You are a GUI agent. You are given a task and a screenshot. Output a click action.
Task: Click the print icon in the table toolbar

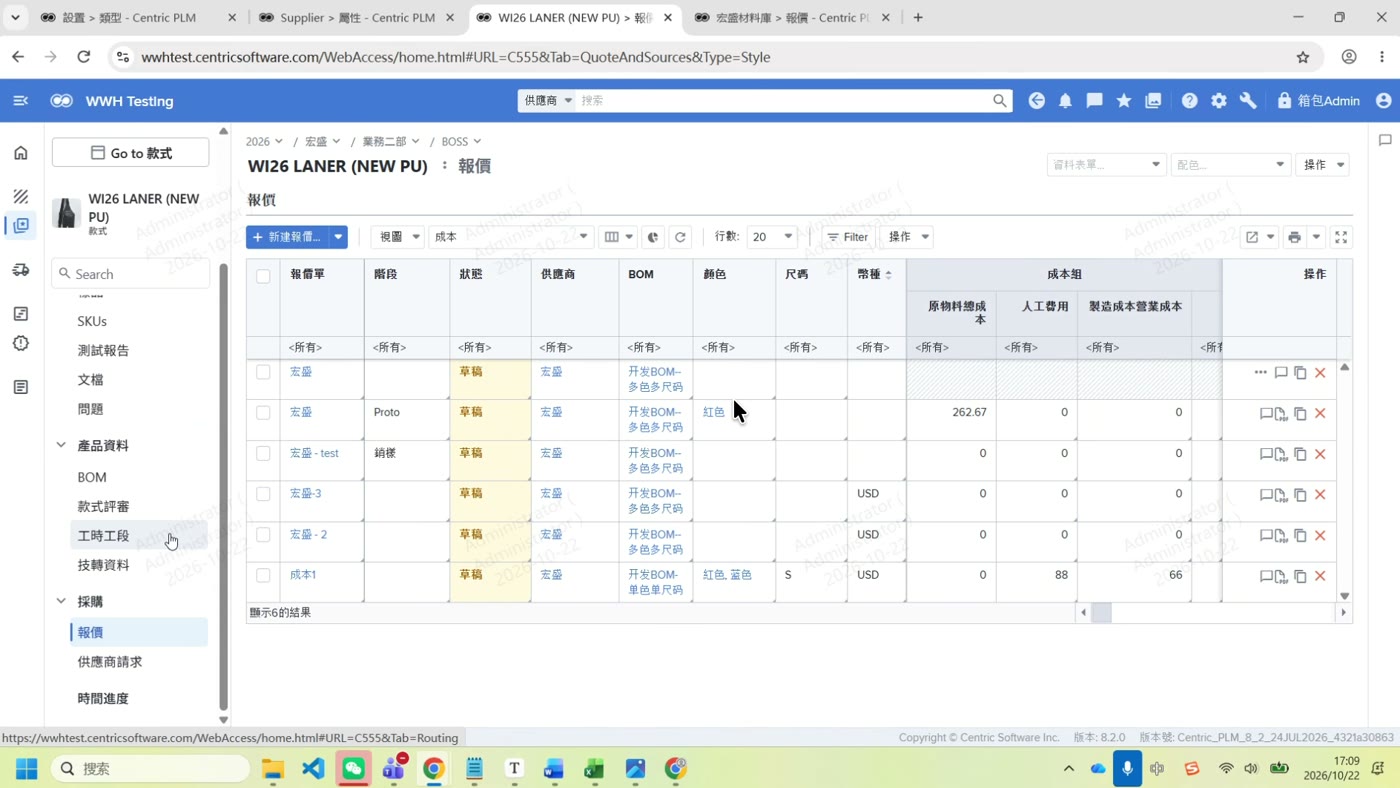click(x=1294, y=237)
